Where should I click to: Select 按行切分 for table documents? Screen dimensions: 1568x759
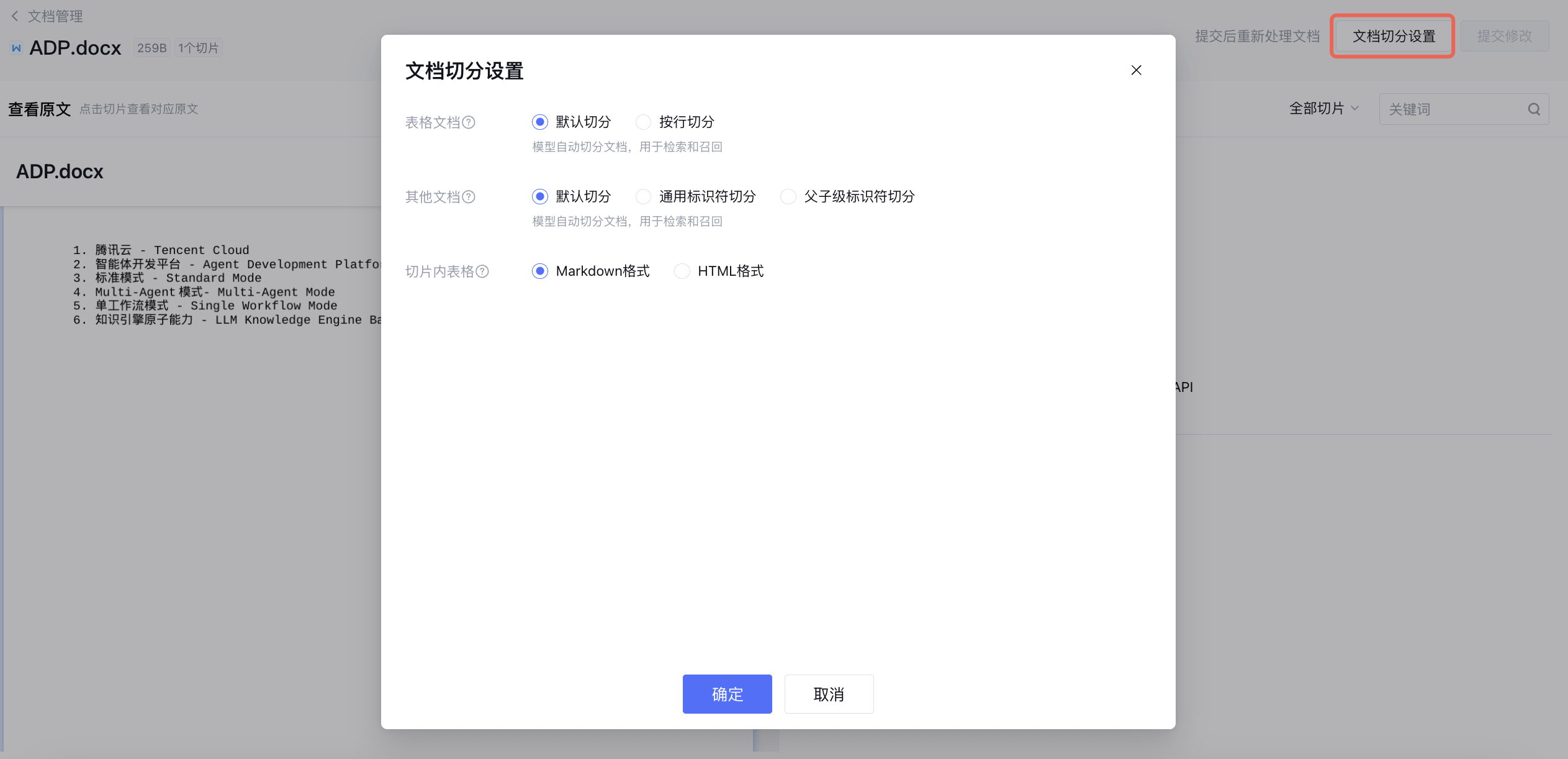pyautogui.click(x=644, y=122)
